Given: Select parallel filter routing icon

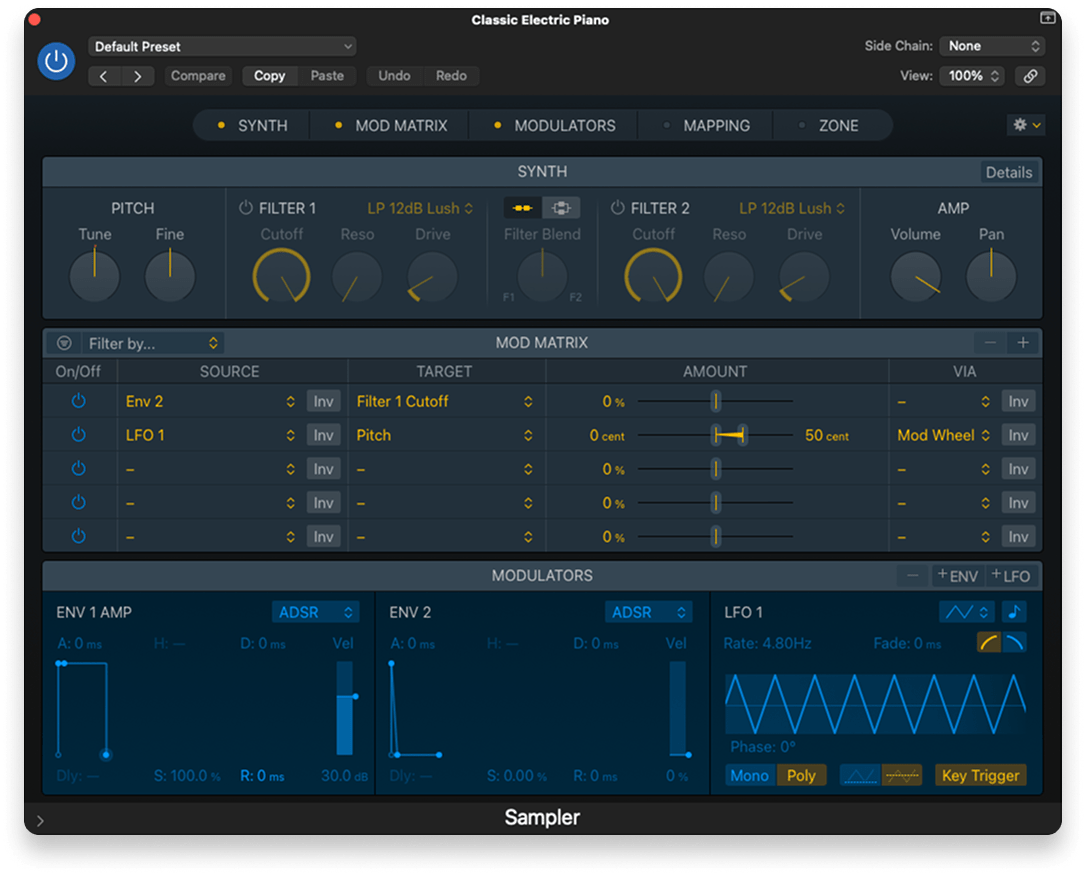Looking at the screenshot, I should pos(561,208).
